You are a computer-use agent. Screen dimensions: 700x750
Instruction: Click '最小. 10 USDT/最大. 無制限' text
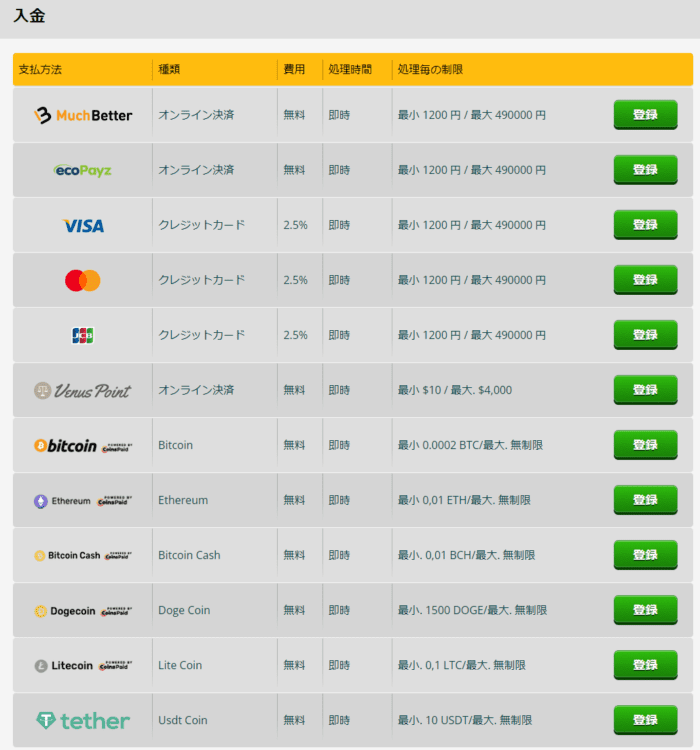(465, 720)
